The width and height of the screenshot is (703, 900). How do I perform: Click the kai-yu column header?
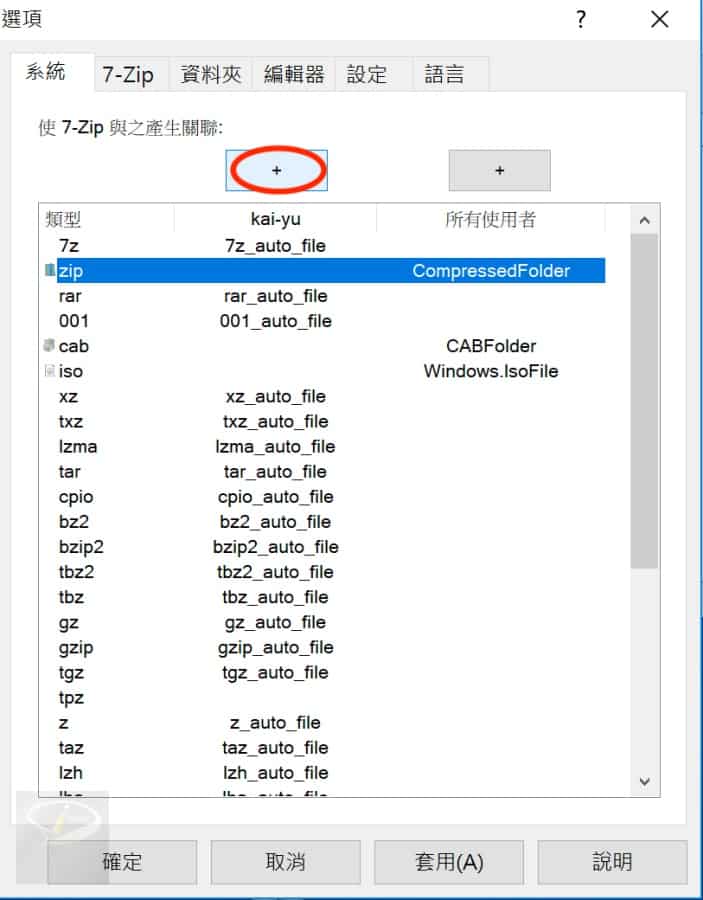[275, 219]
